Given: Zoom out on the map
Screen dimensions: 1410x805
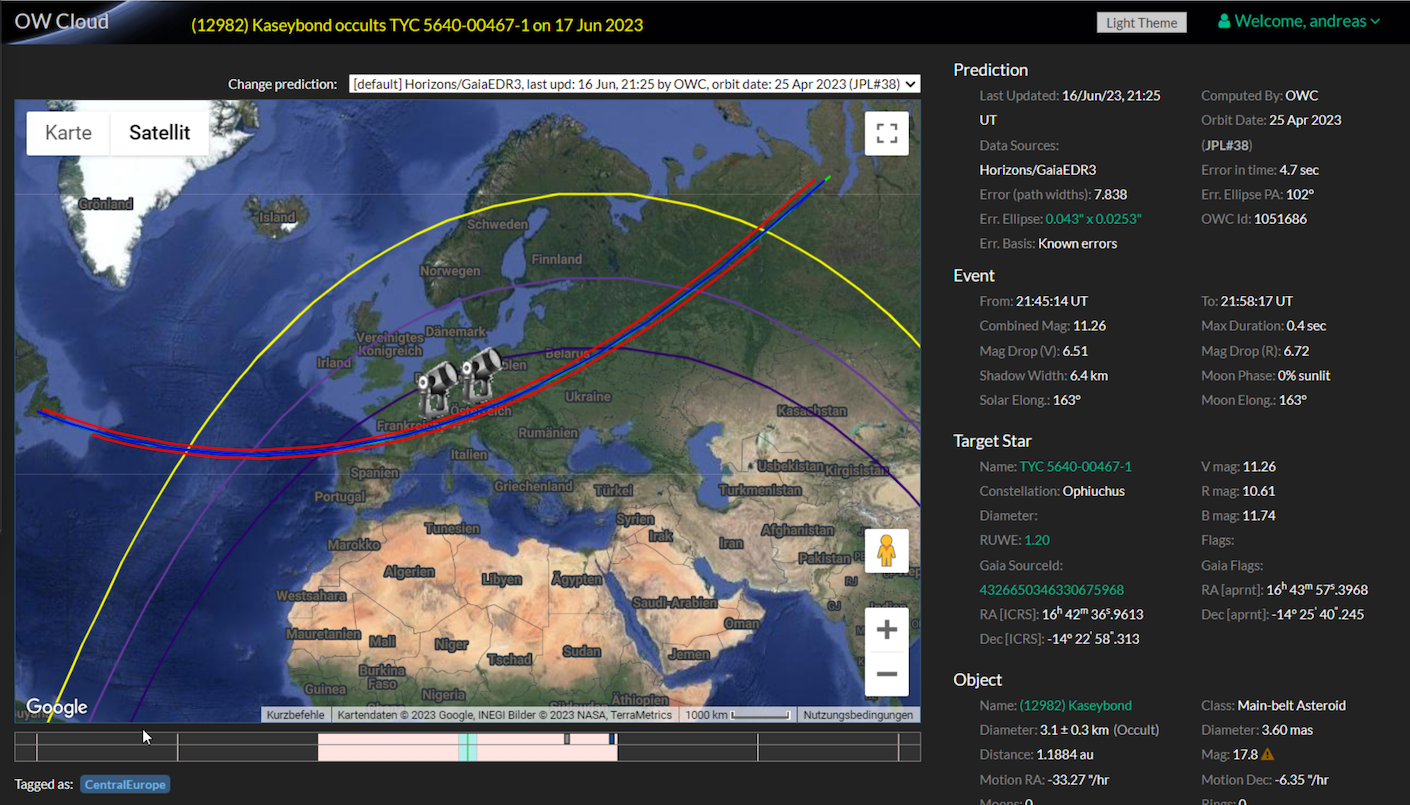Looking at the screenshot, I should point(886,674).
